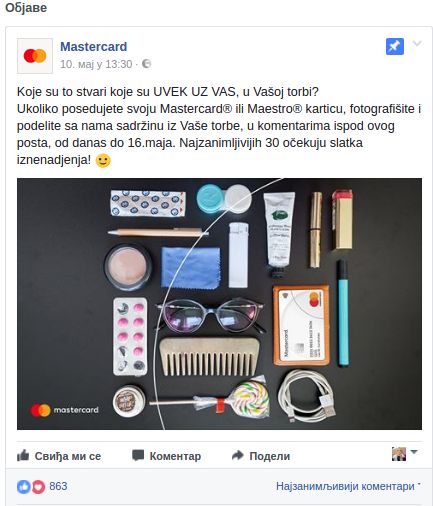Click the thumbs-up icon beside Свиђа ми се

click(x=23, y=455)
